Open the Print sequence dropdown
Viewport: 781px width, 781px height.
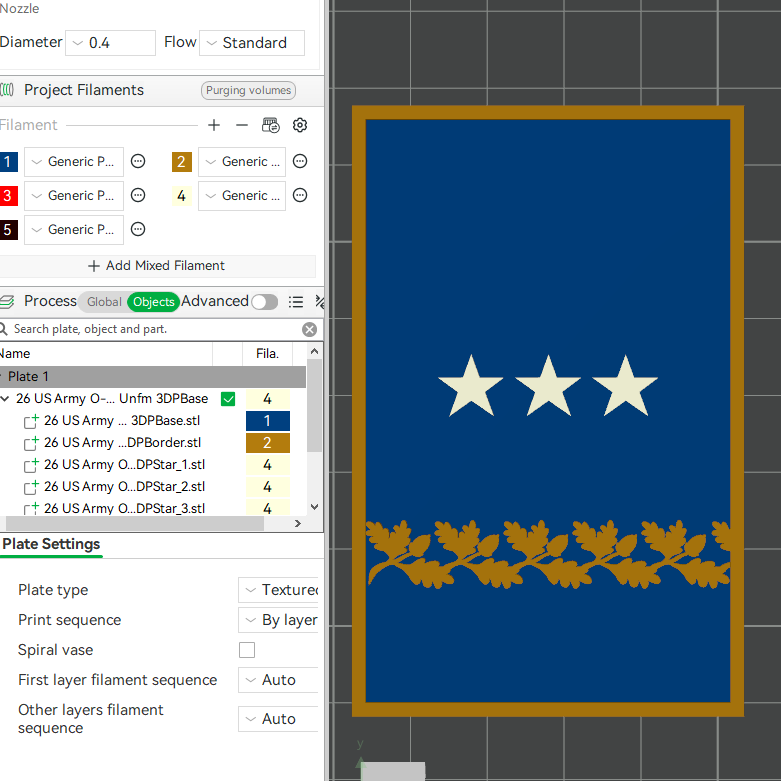click(x=278, y=620)
